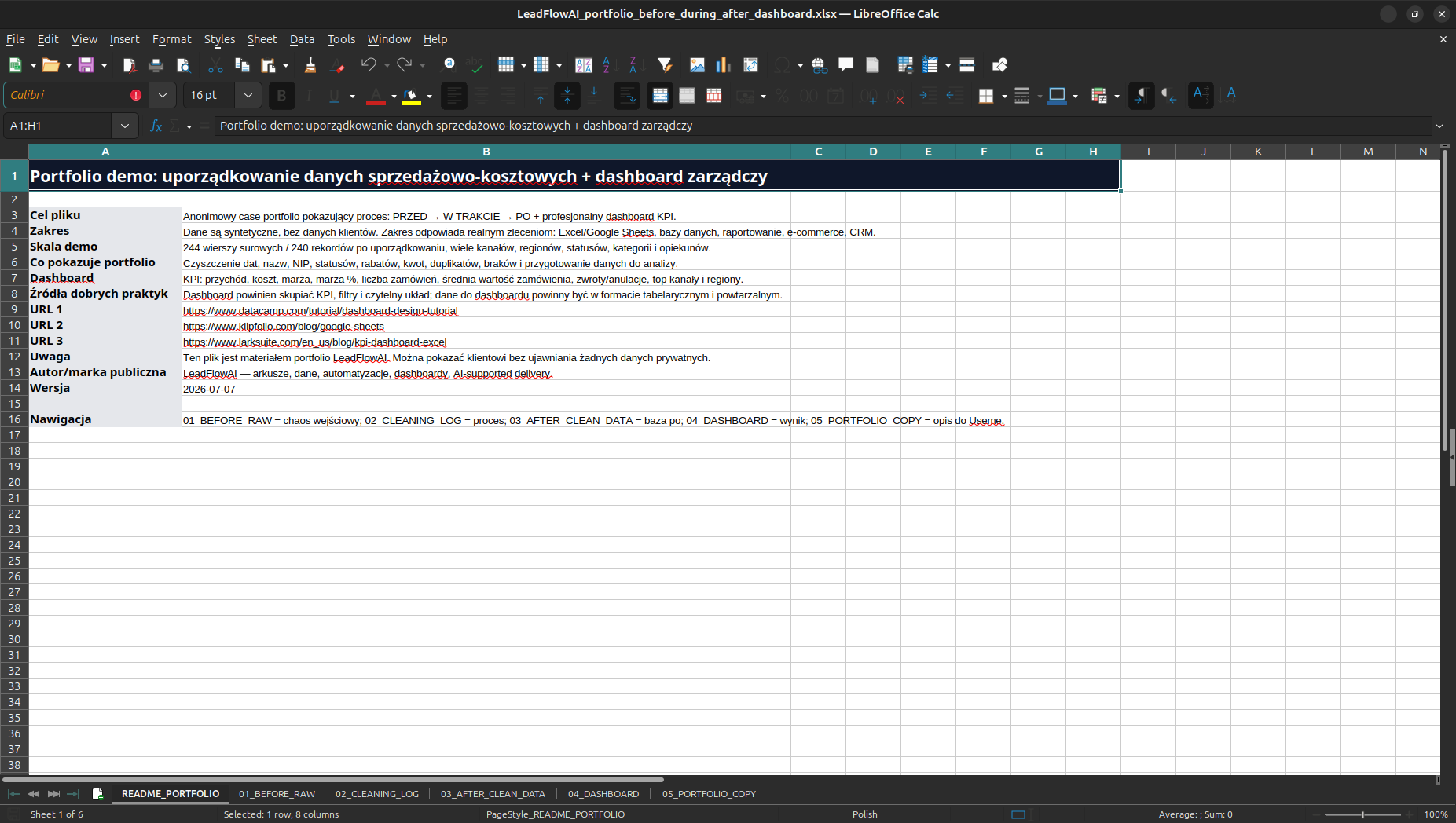Click the Undo arrow icon
The width and height of the screenshot is (1456, 823).
(x=368, y=65)
